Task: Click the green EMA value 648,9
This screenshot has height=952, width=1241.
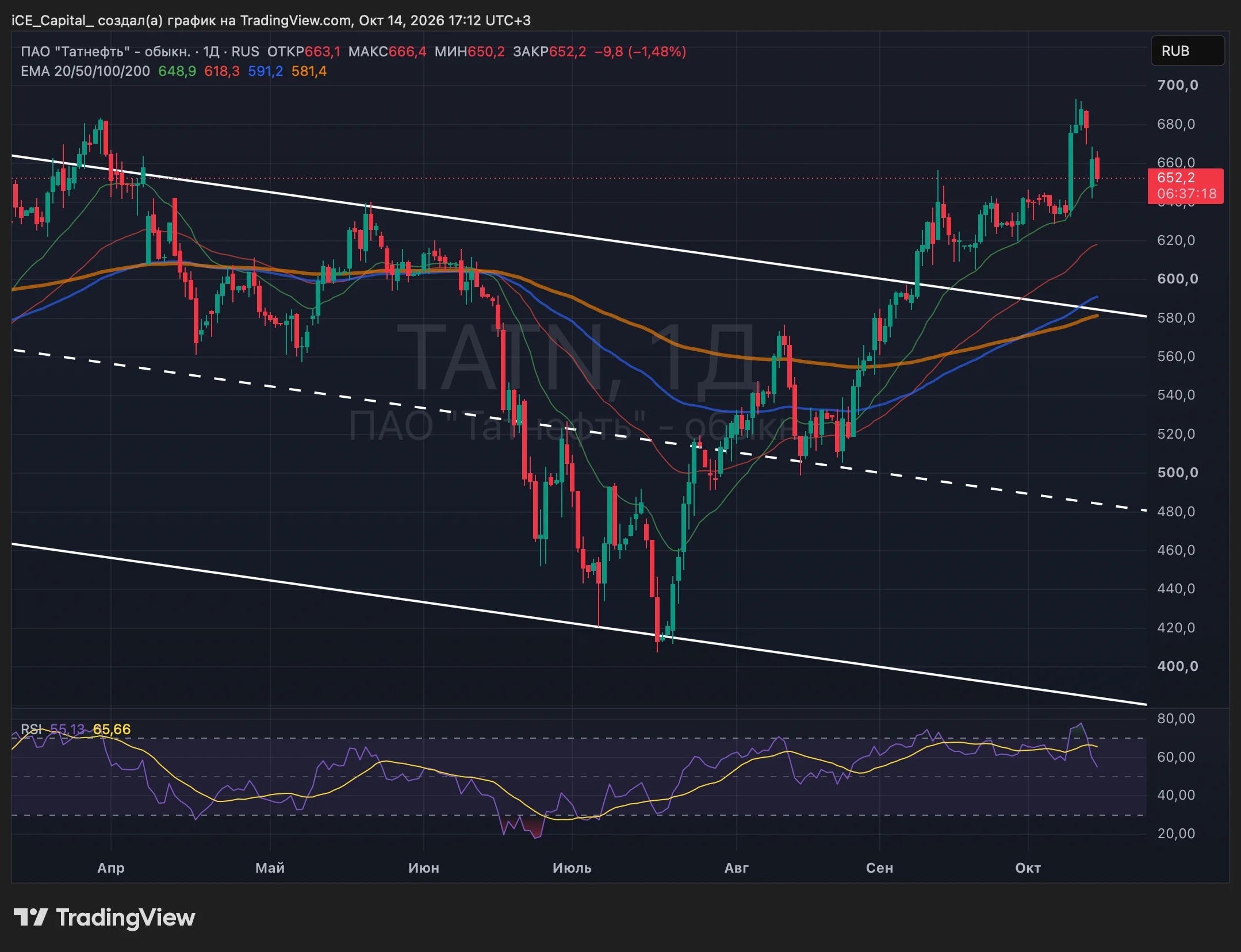Action: [177, 71]
